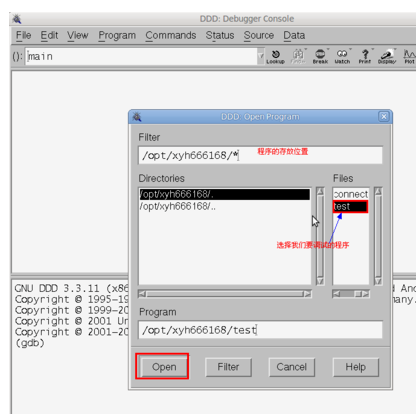Click the DDD bug icon in main title bar
Viewport: 416px width, 414px height.
pos(17,19)
